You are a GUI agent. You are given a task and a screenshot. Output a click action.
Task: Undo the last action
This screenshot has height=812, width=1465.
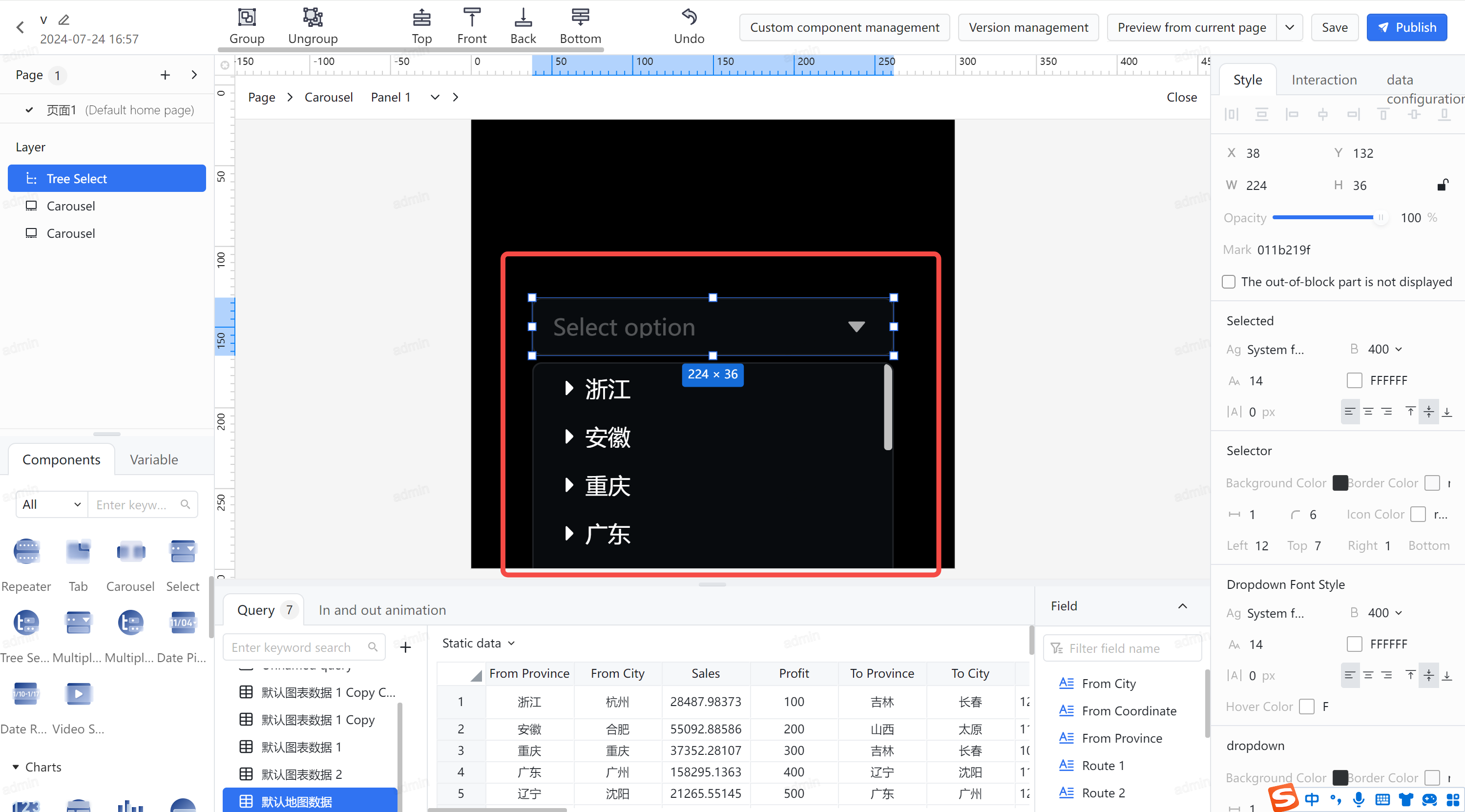pyautogui.click(x=689, y=25)
